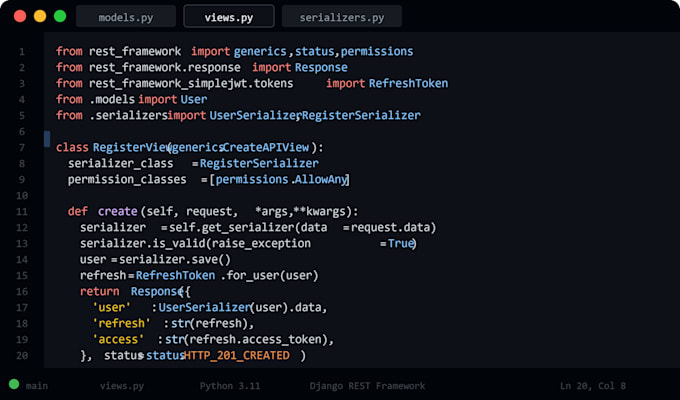Click the 'refresh' string key on line 18

tap(121, 324)
